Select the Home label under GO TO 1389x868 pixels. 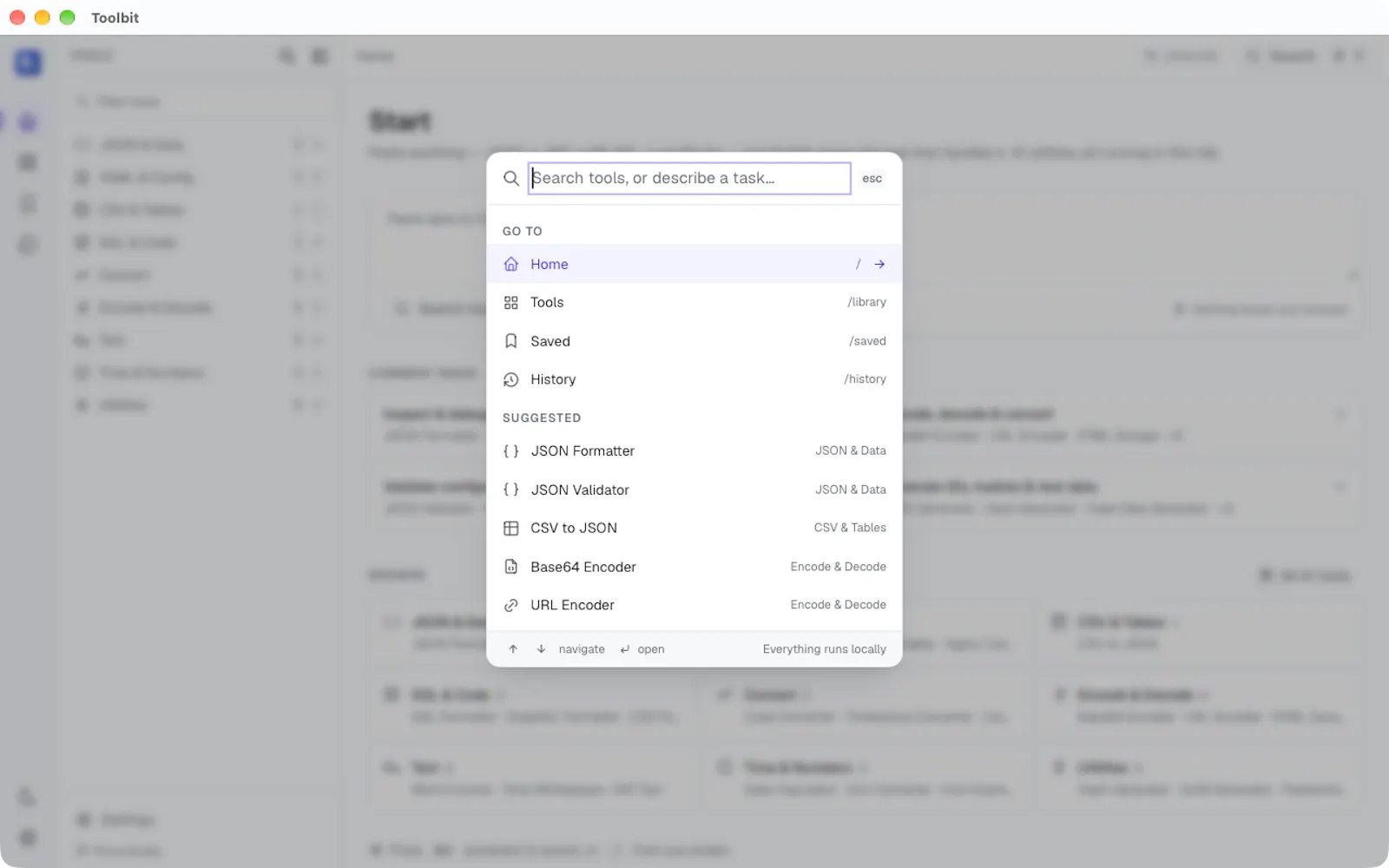click(x=550, y=264)
